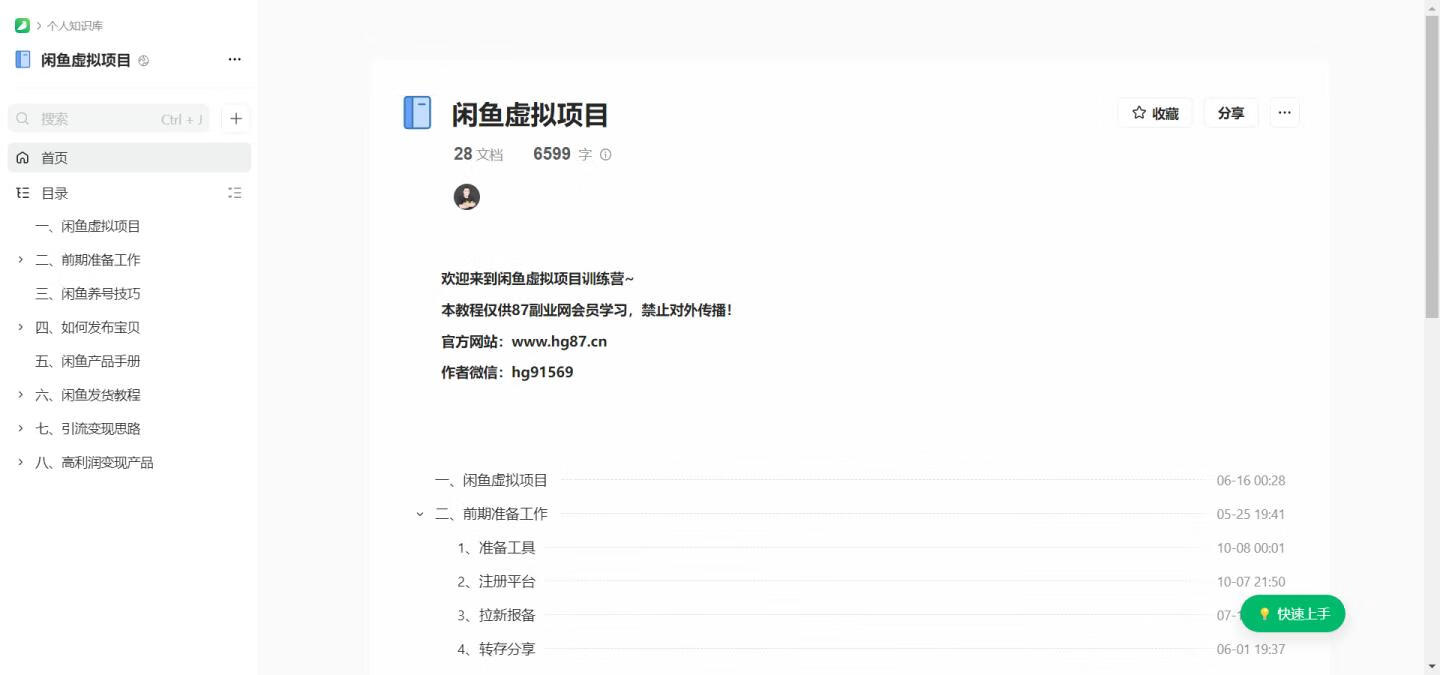Click the scrollbar up arrow
Viewport: 1440px width, 675px height.
pos(1432,8)
